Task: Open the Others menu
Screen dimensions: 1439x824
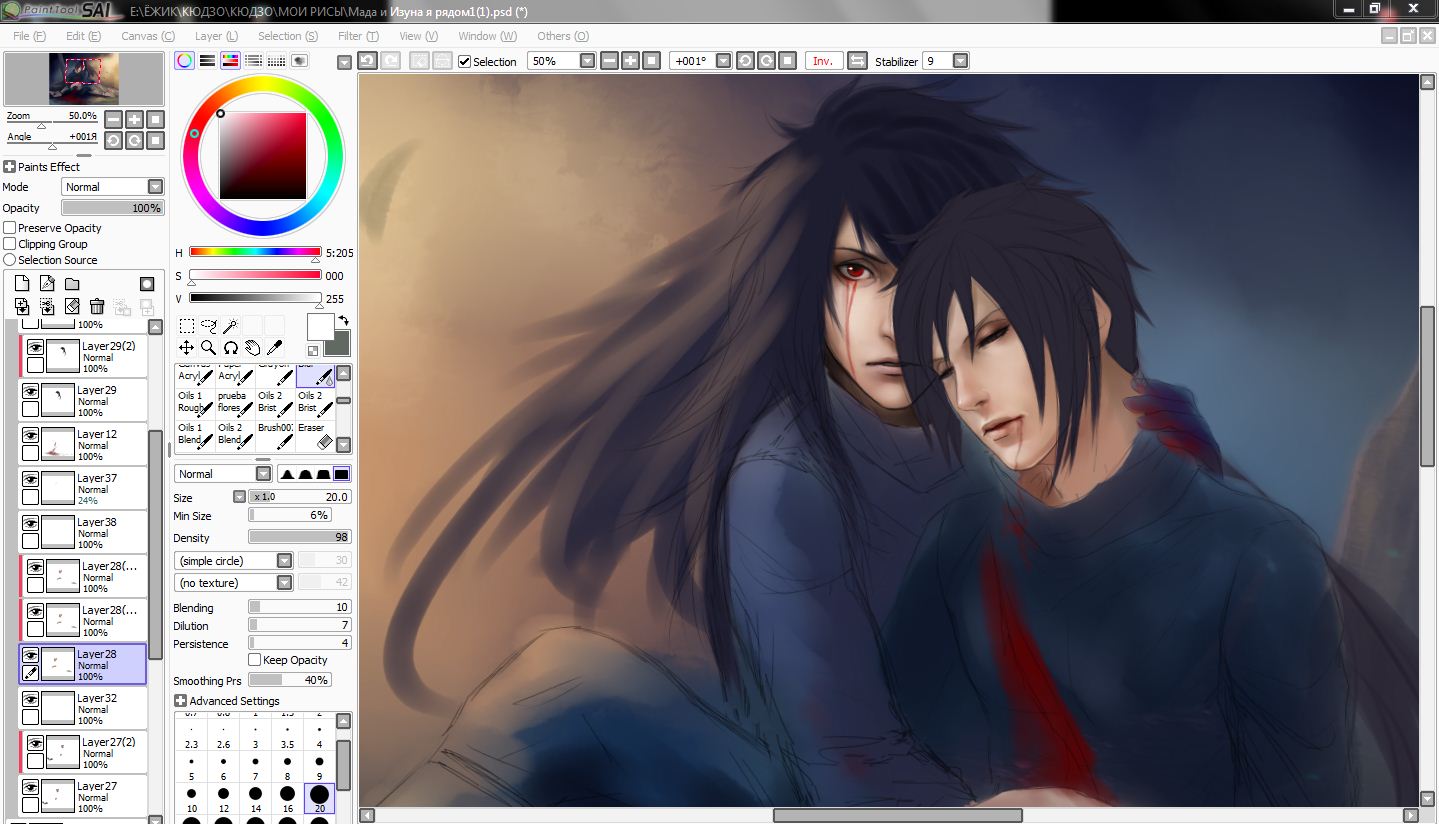Action: (562, 36)
